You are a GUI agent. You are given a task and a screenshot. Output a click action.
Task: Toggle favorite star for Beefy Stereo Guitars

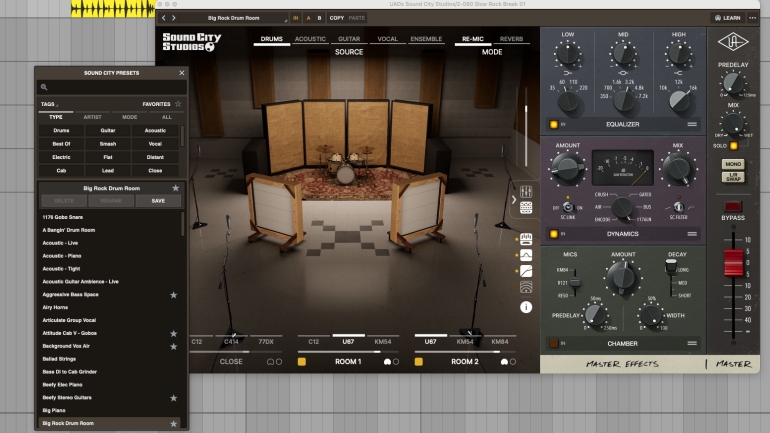[173, 398]
